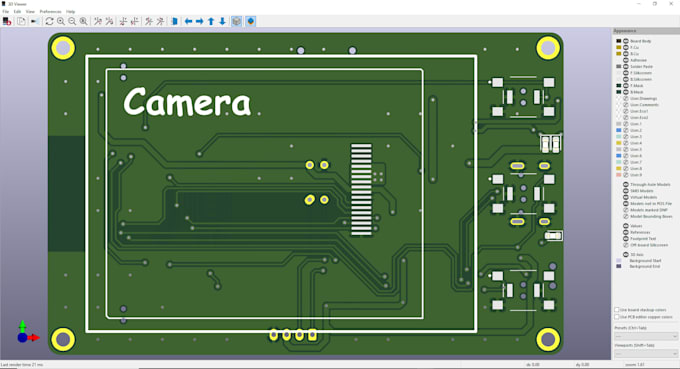
Task: Click the reload board icon in toolbar
Action: pyautogui.click(x=7, y=21)
